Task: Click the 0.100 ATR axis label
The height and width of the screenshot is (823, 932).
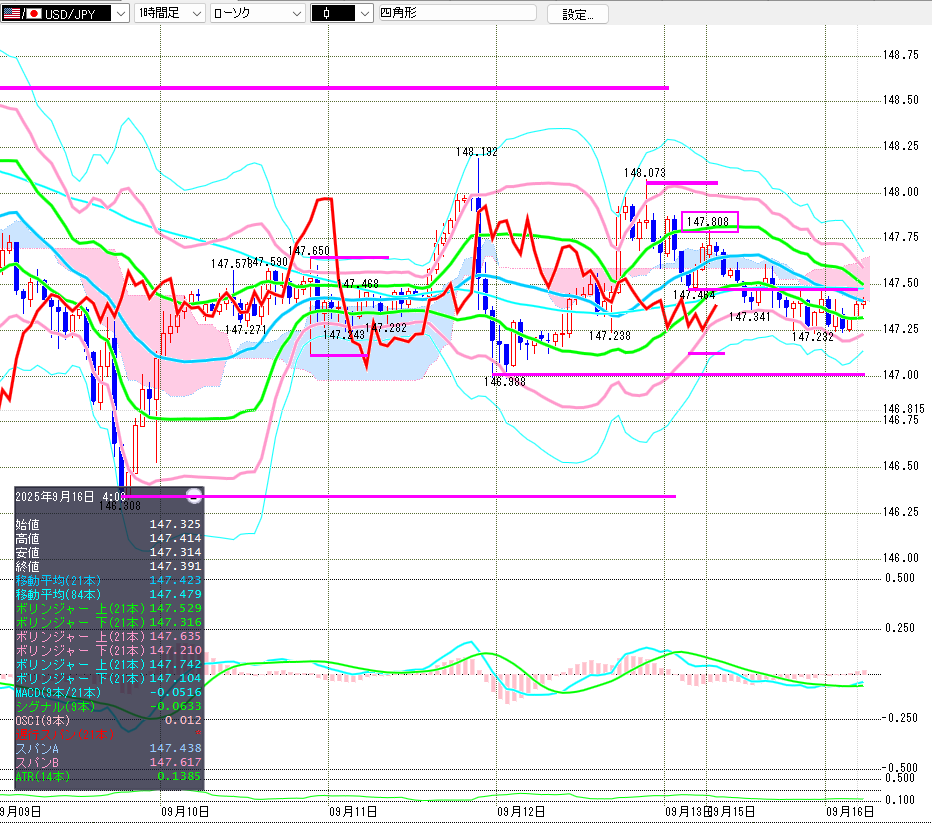Action: tap(900, 800)
